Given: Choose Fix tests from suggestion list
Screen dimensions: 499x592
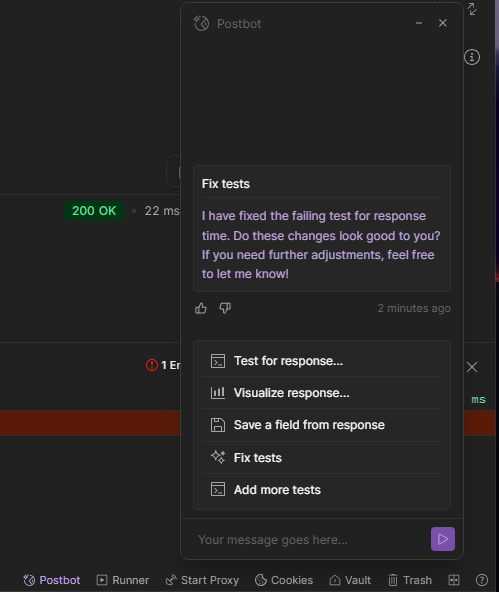Looking at the screenshot, I should tap(322, 458).
